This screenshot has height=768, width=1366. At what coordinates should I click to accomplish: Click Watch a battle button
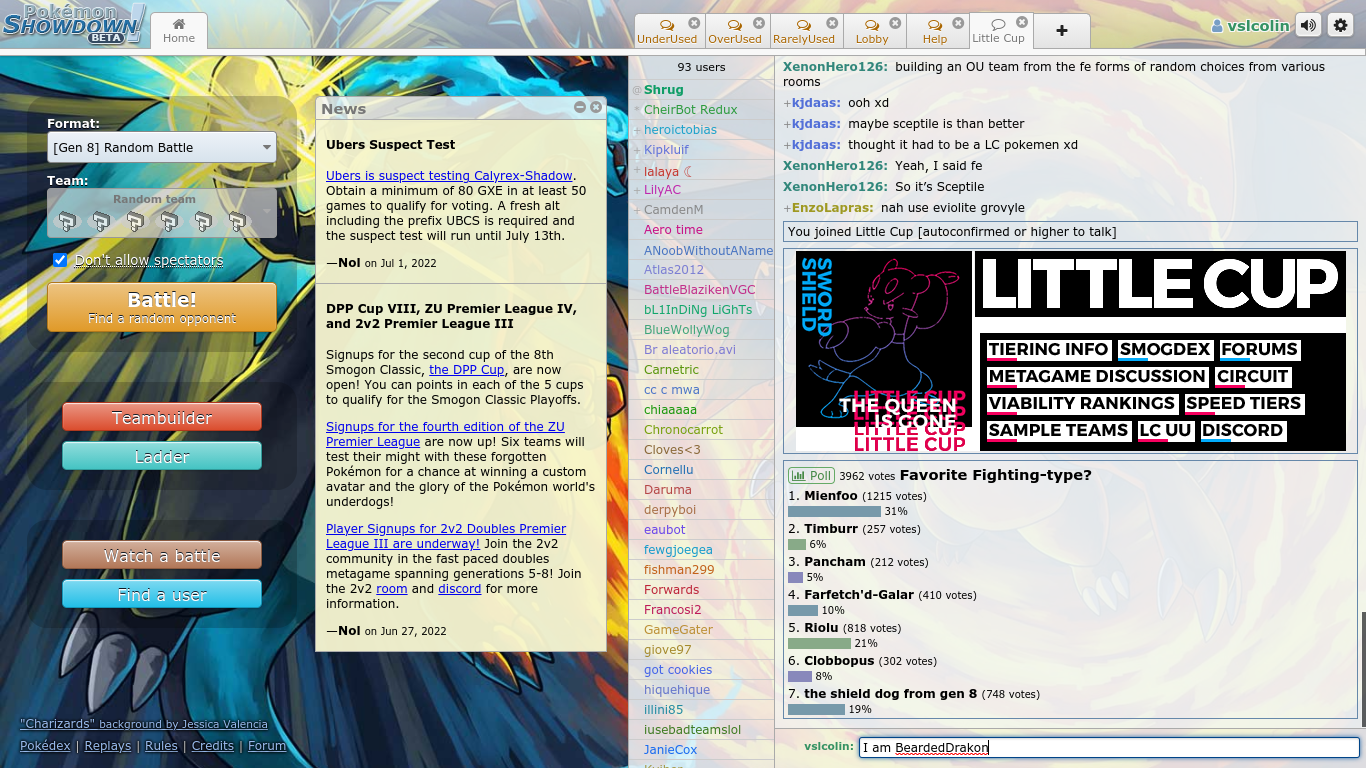[x=162, y=555]
